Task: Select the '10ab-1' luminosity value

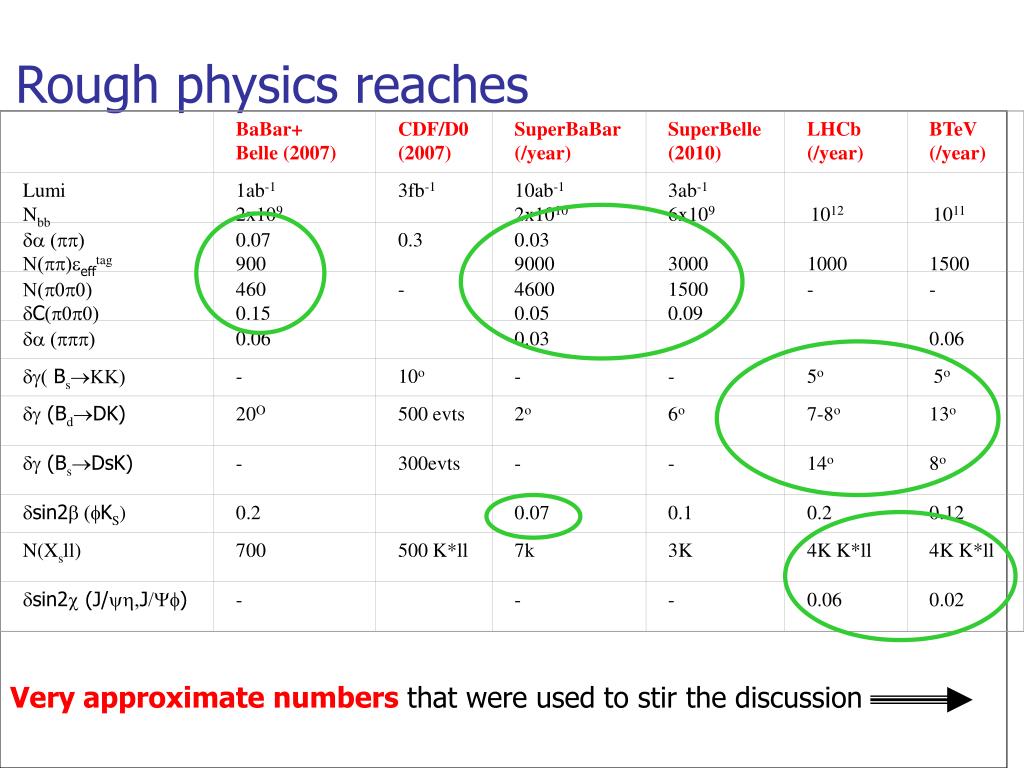Action: (539, 190)
